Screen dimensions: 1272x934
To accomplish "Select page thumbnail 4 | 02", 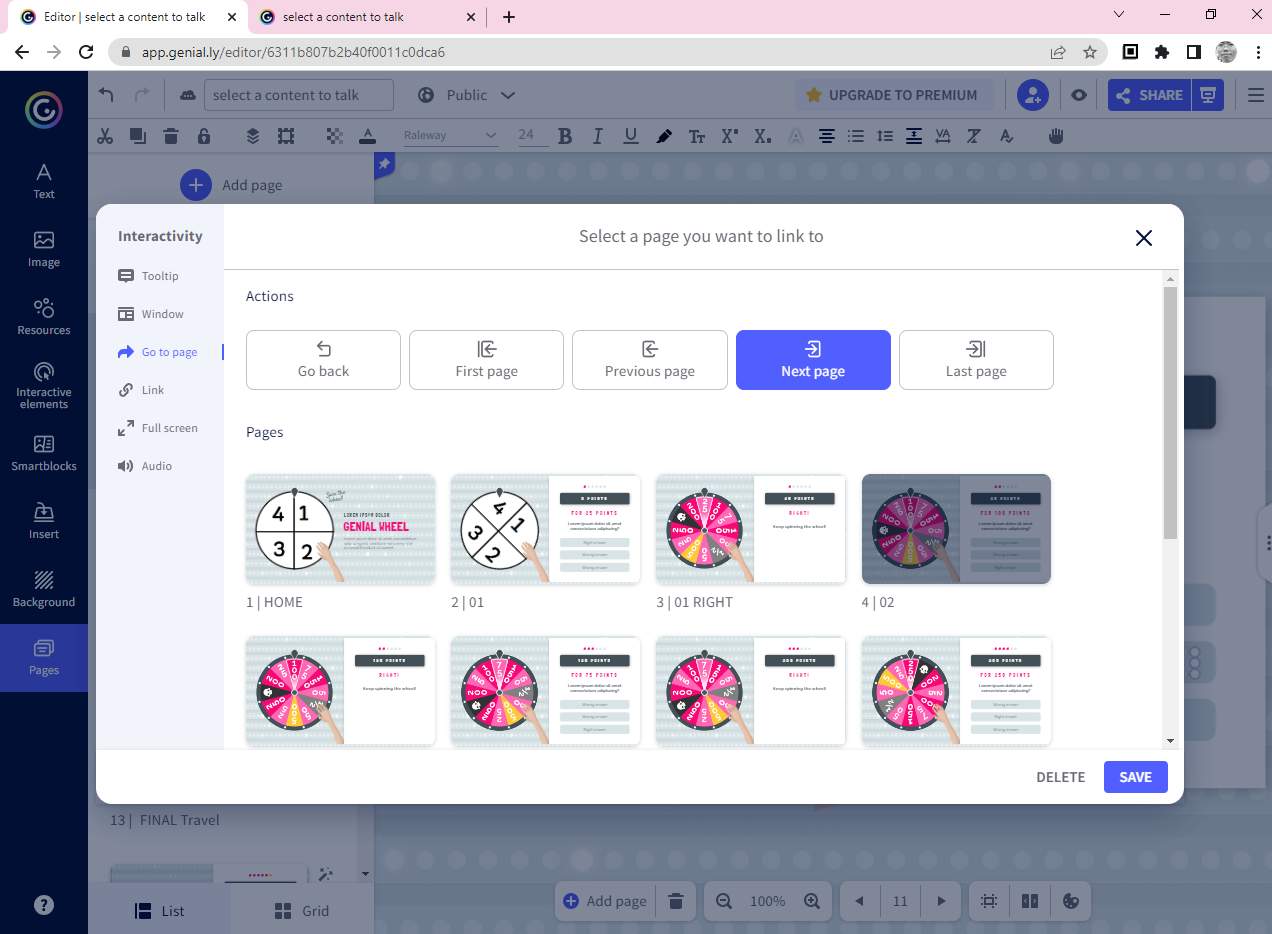I will [956, 529].
